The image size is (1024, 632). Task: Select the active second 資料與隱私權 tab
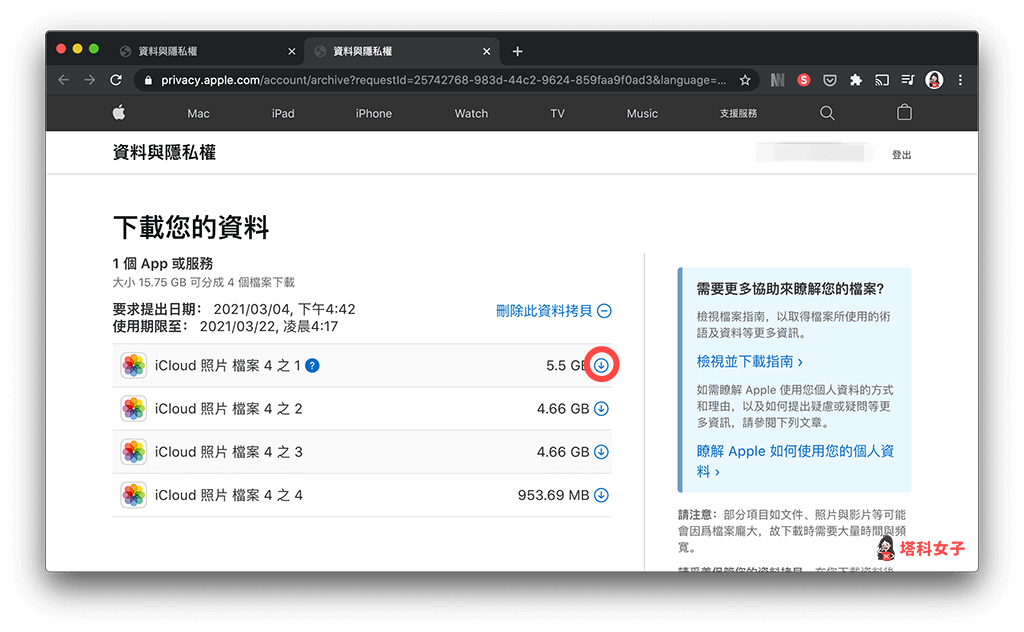402,51
